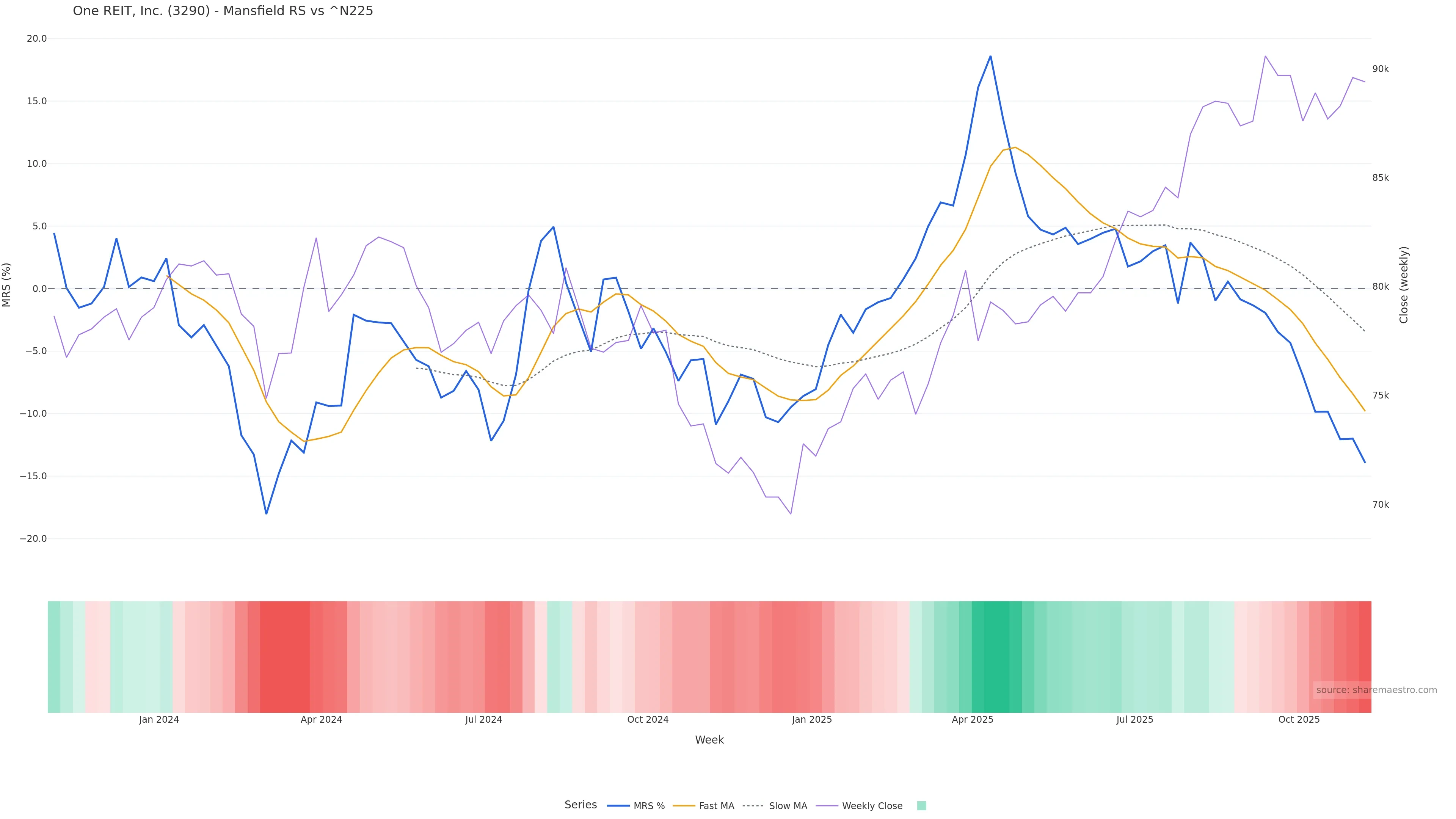Click the "Week" x-axis title
Viewport: 1456px width, 819px height.
(709, 740)
